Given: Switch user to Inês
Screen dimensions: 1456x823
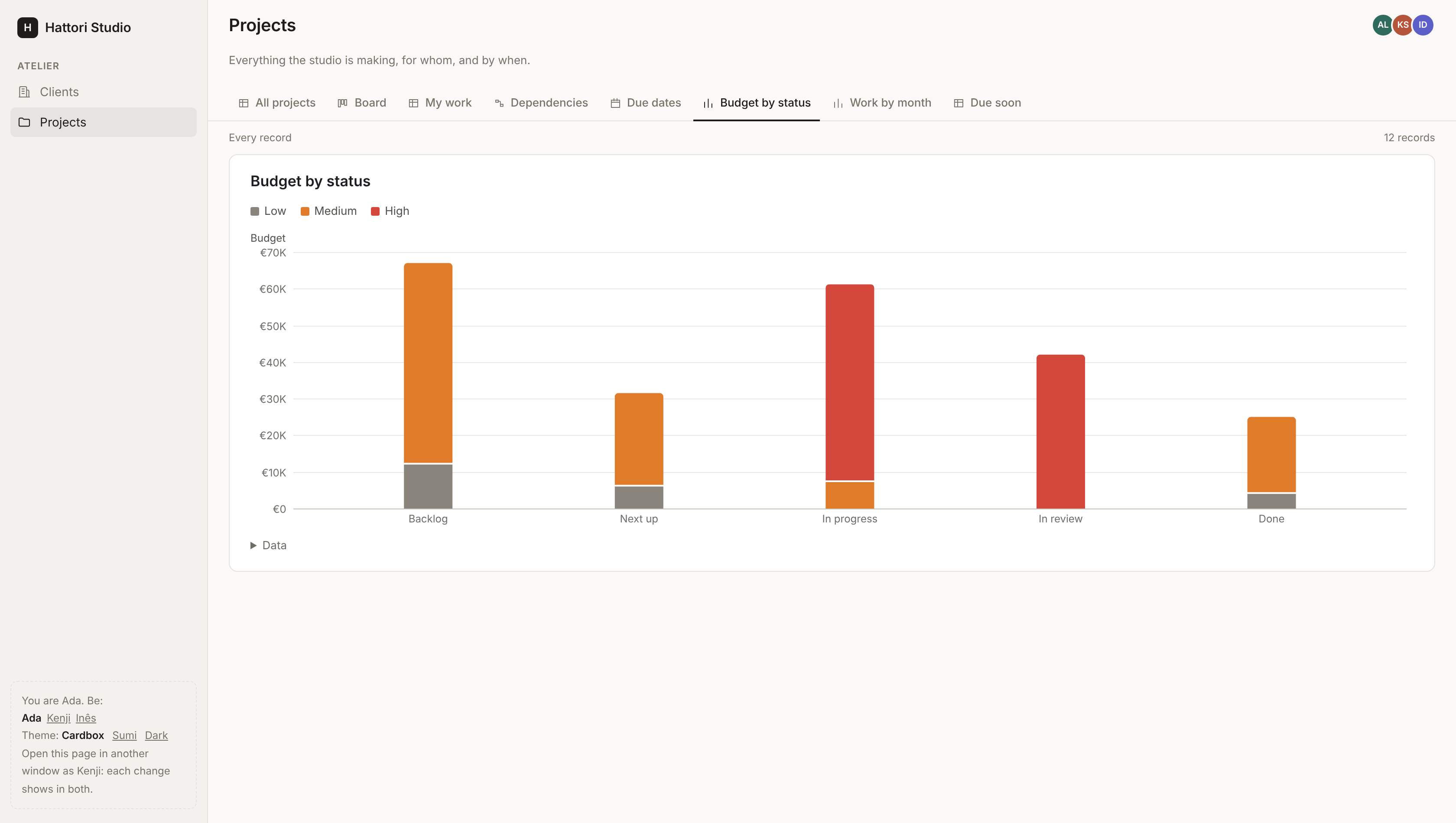Looking at the screenshot, I should (86, 718).
